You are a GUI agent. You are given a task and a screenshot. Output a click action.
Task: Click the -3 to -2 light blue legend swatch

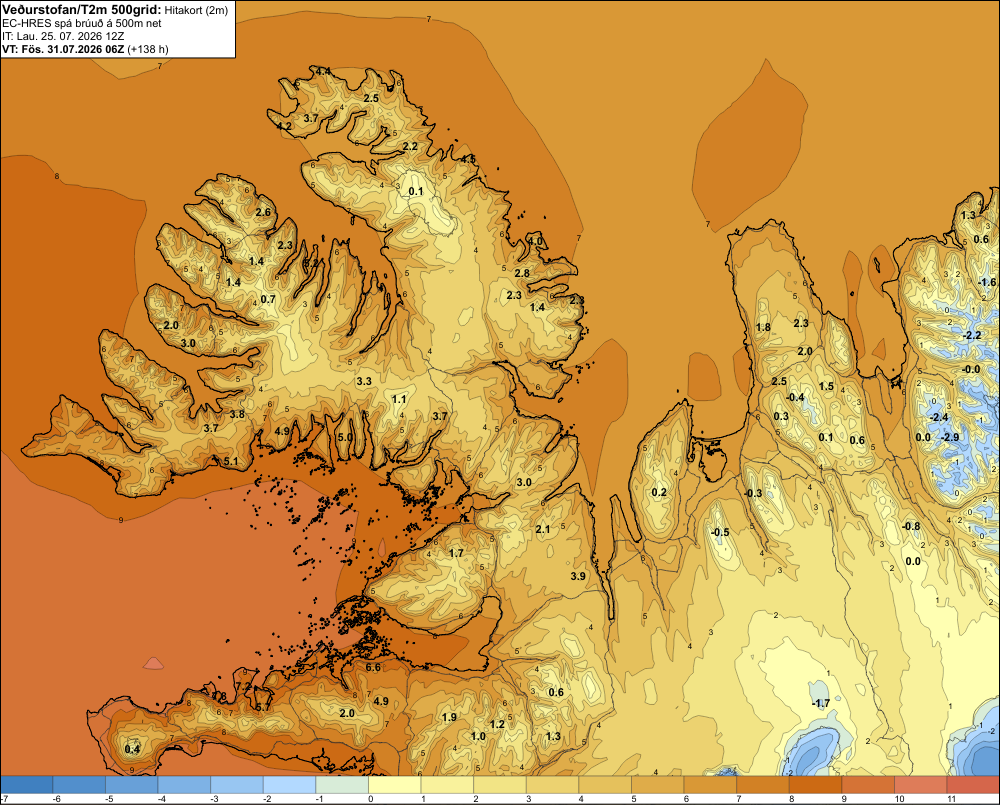tap(237, 784)
